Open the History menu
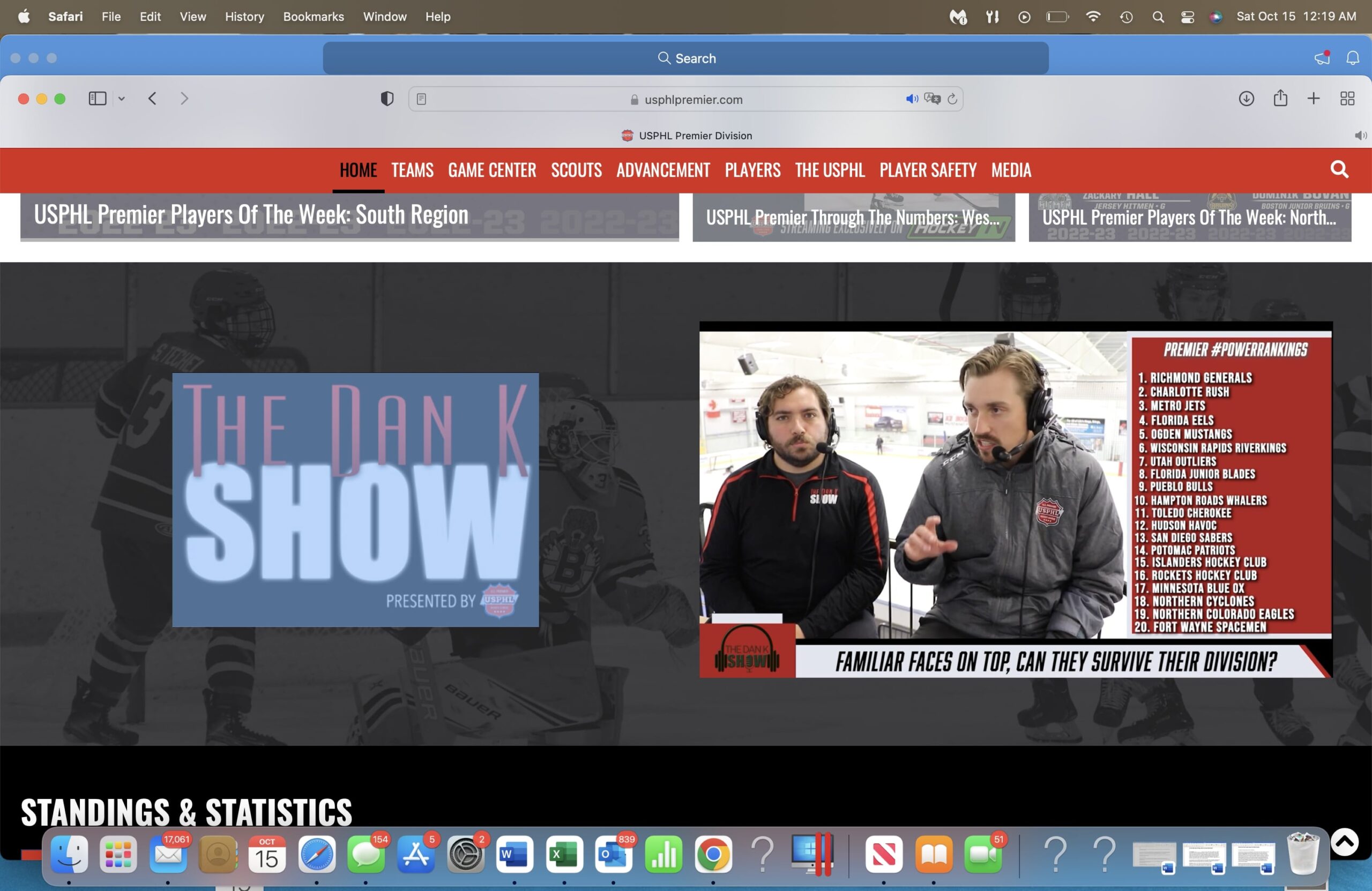Screen dimensions: 1372x891 tap(244, 16)
